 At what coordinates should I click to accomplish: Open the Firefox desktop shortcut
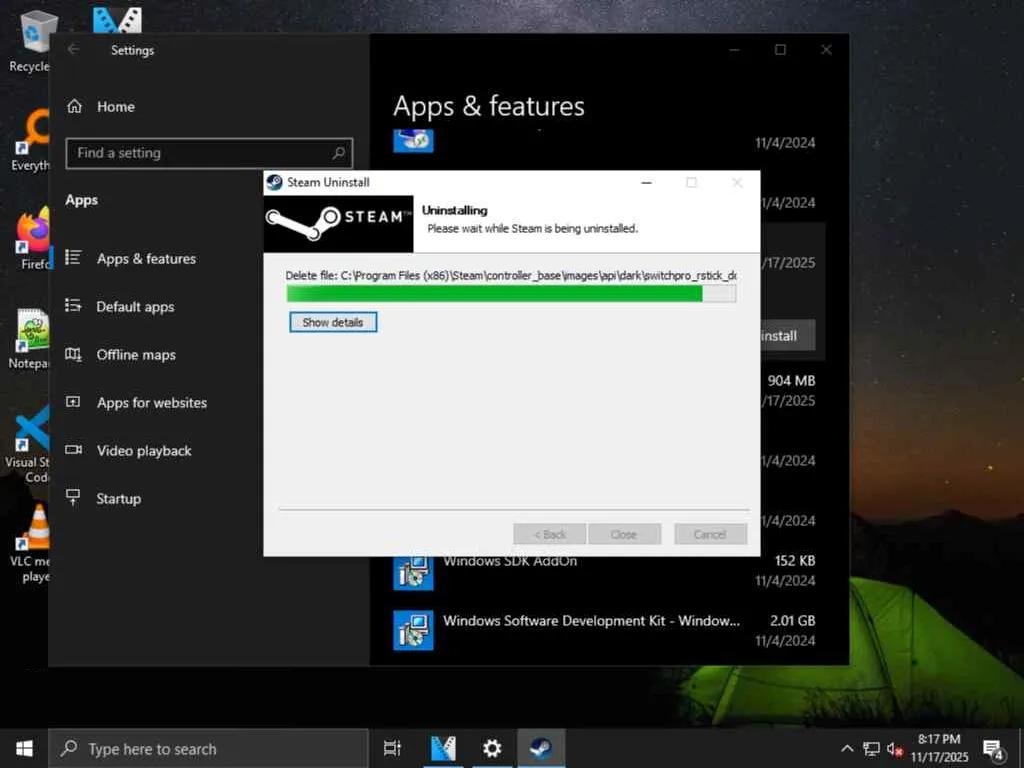pos(30,238)
